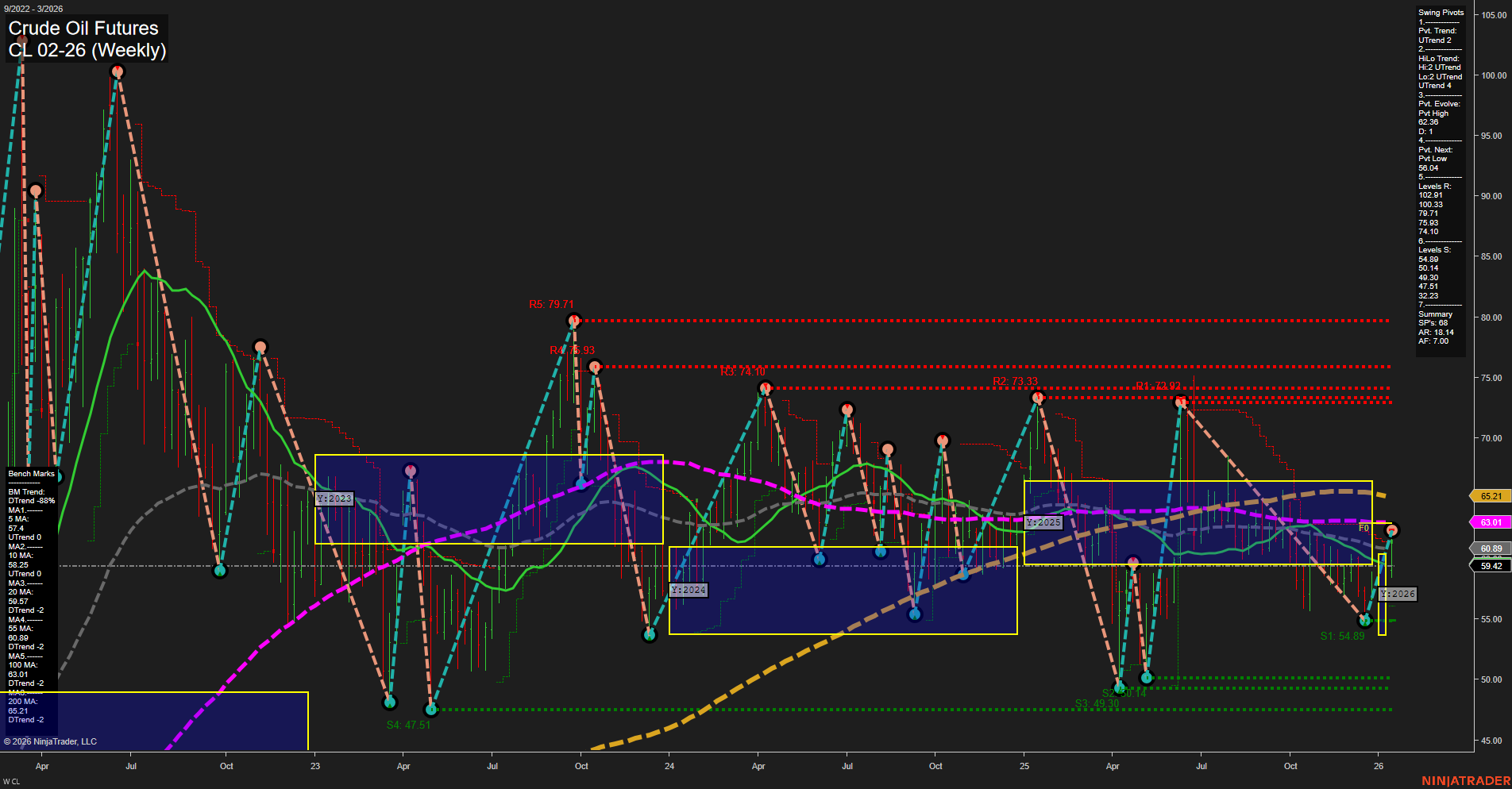The image size is (1512, 789).
Task: Click the Bench Marks panel header
Action: (x=30, y=473)
